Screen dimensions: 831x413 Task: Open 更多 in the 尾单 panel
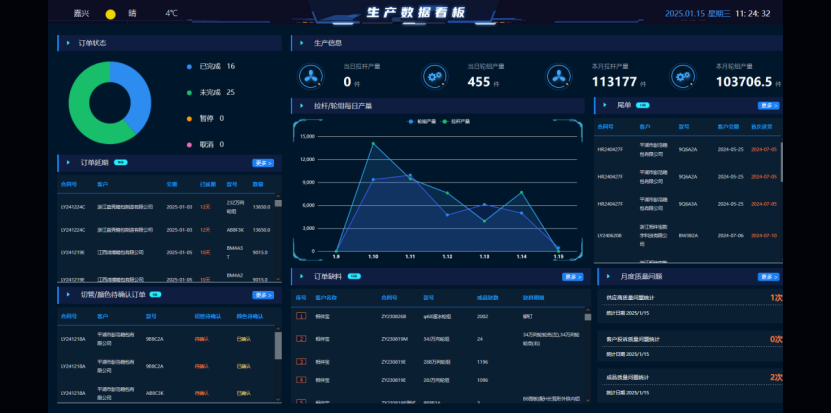[x=768, y=105]
